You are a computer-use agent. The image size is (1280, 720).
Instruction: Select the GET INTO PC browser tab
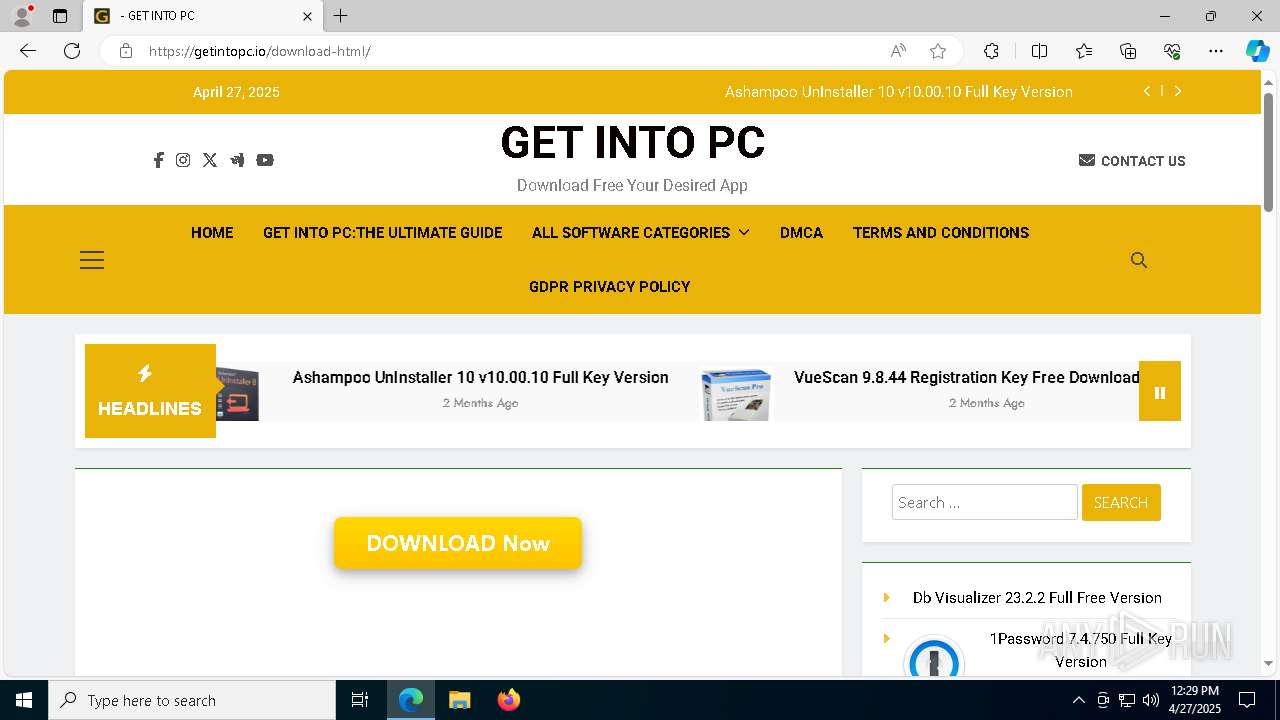coord(203,16)
